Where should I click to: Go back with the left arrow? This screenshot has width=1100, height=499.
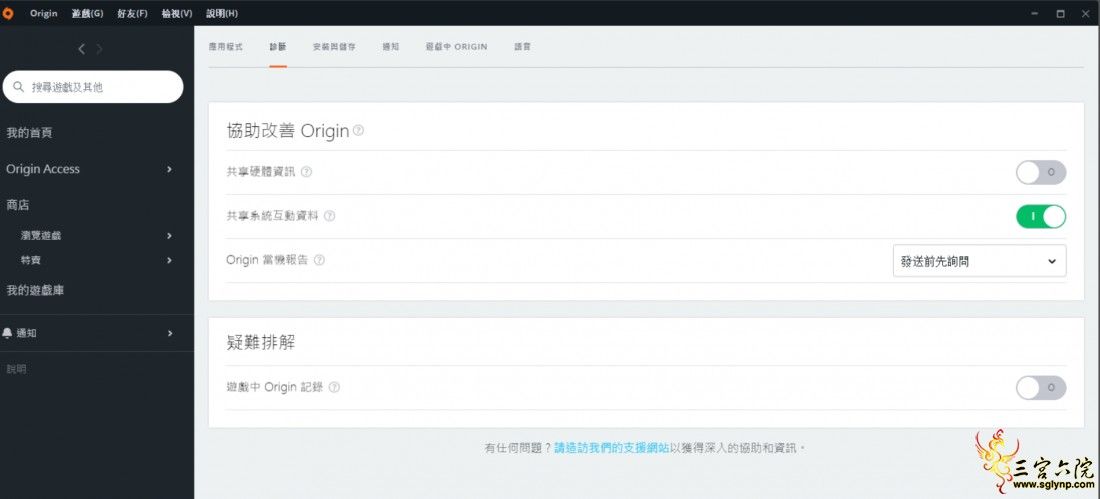point(81,48)
